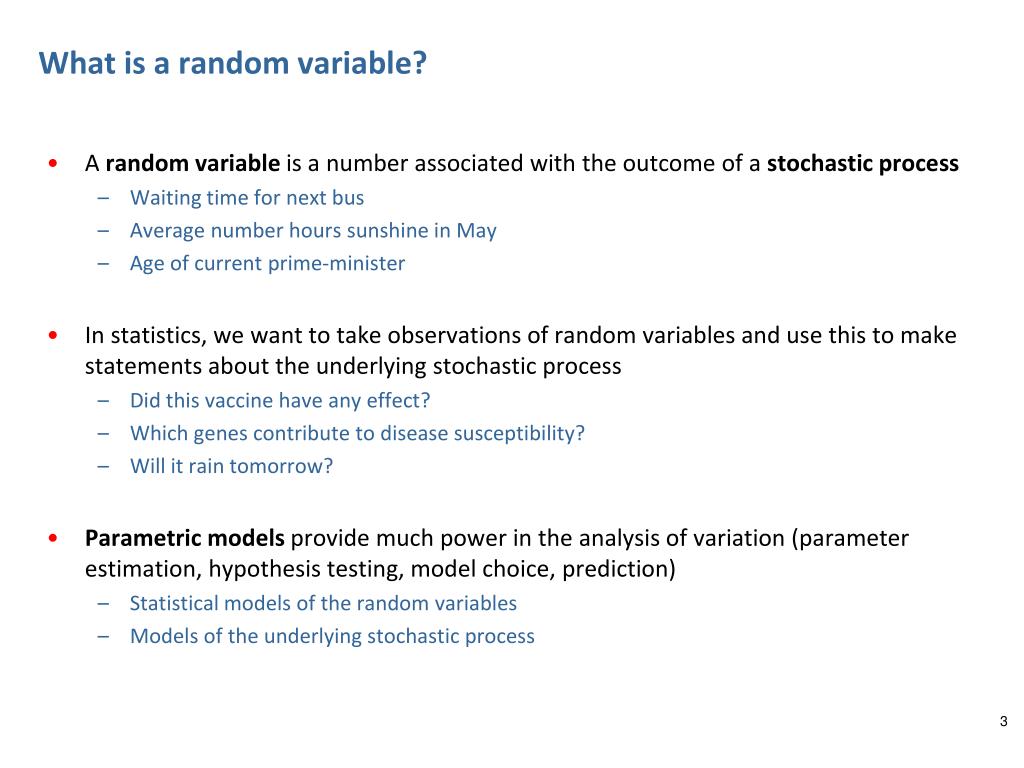The width and height of the screenshot is (1024, 768).
Task: Click the dash before 'Will it rain'
Action: (x=103, y=466)
